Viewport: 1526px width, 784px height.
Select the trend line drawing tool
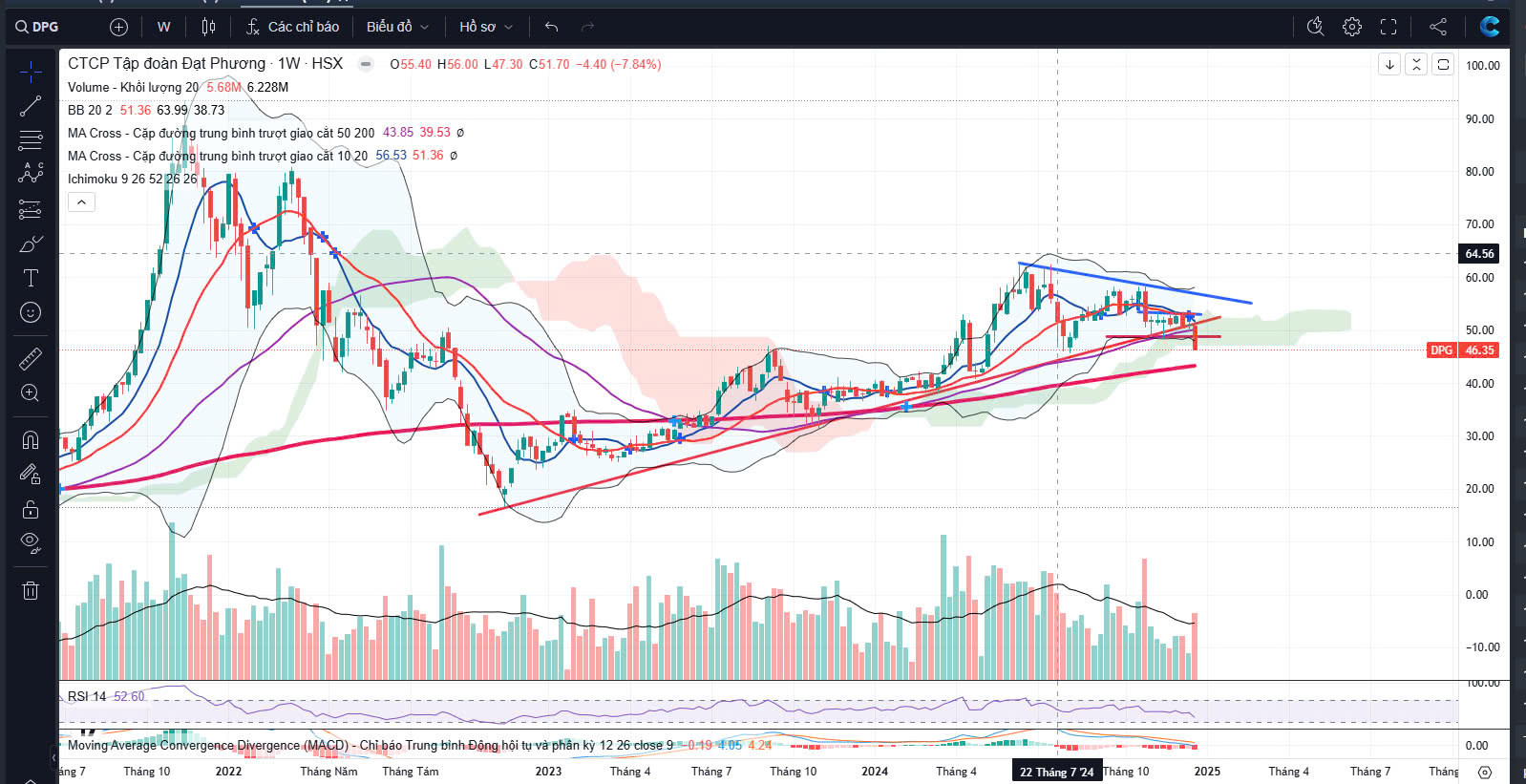click(x=31, y=106)
